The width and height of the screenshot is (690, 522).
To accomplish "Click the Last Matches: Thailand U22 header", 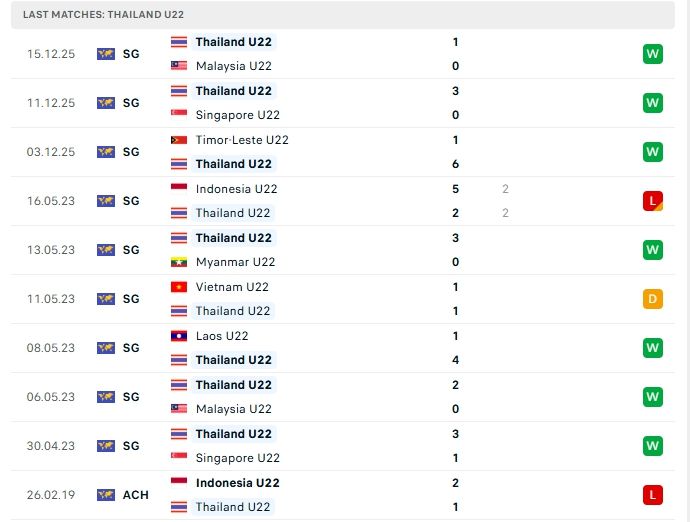I will click(103, 15).
